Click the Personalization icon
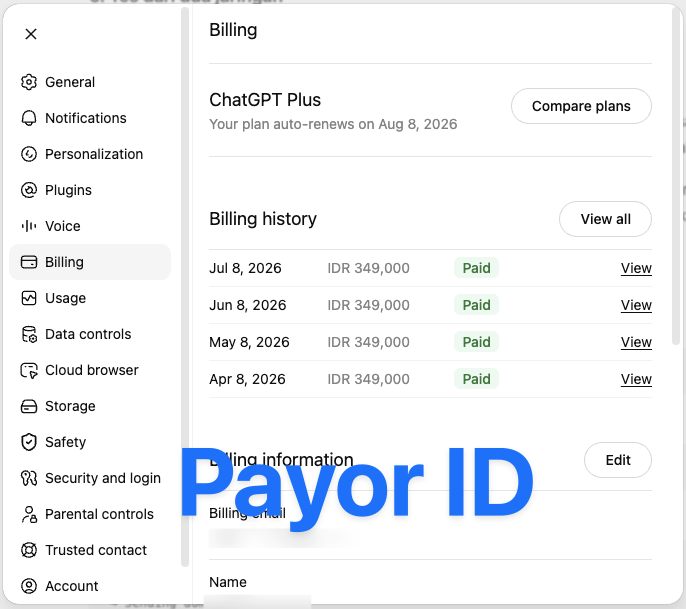Image resolution: width=686 pixels, height=609 pixels. (x=29, y=154)
